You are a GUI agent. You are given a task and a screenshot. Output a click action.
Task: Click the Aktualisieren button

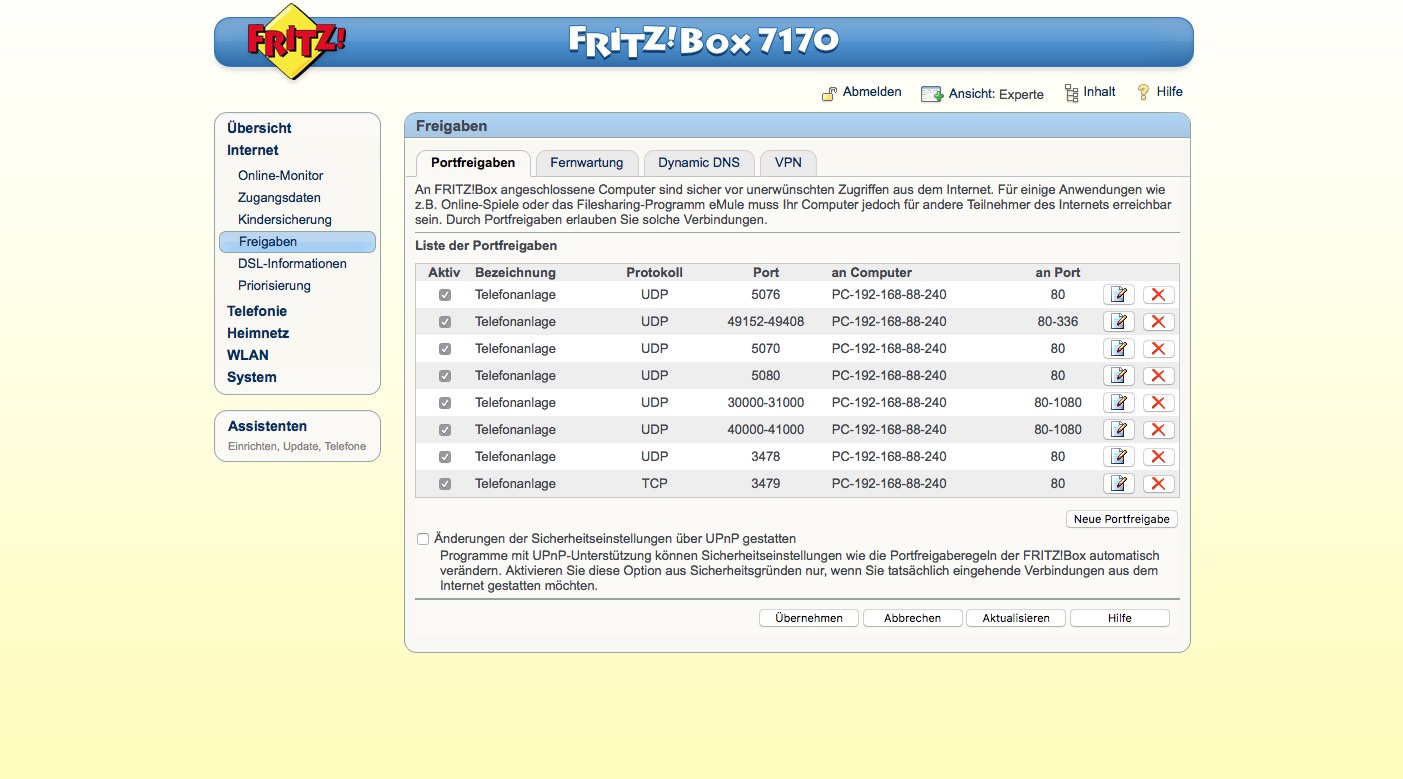(x=1016, y=618)
